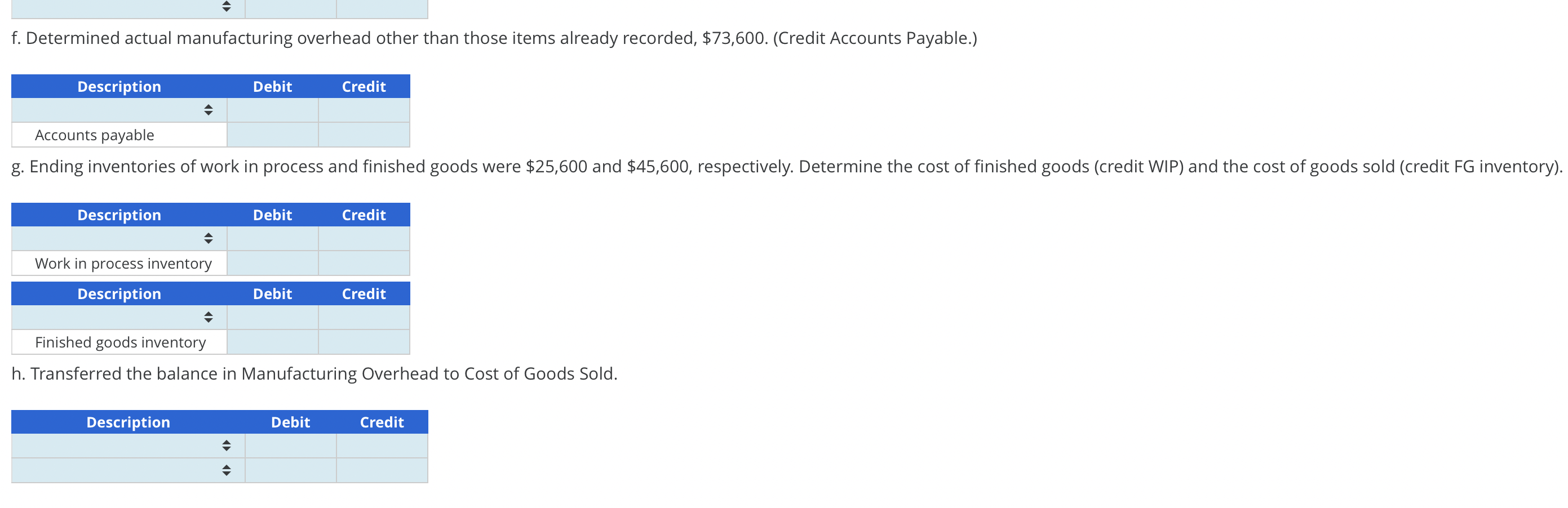Image resolution: width=1568 pixels, height=508 pixels.
Task: Click the Debit field in the first row of entry h
Action: coord(290,445)
